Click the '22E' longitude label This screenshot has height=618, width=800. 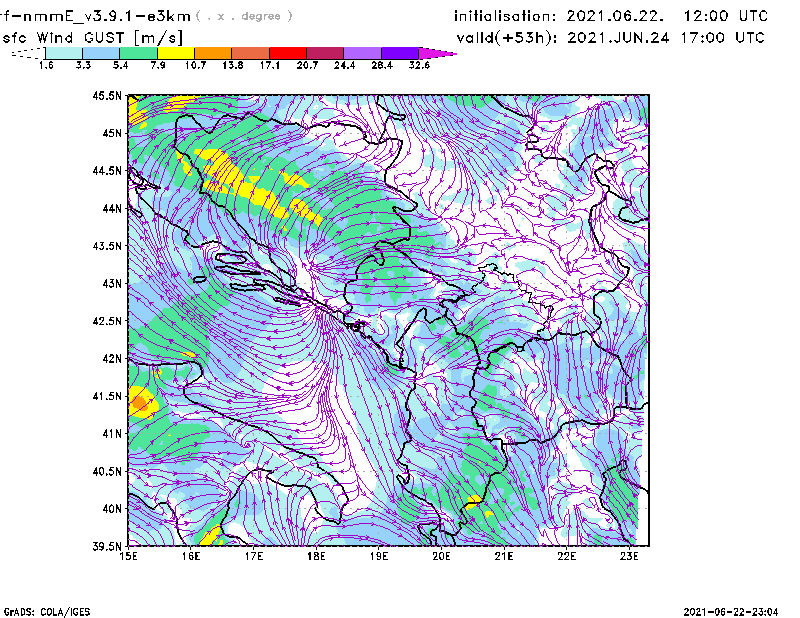[x=567, y=556]
